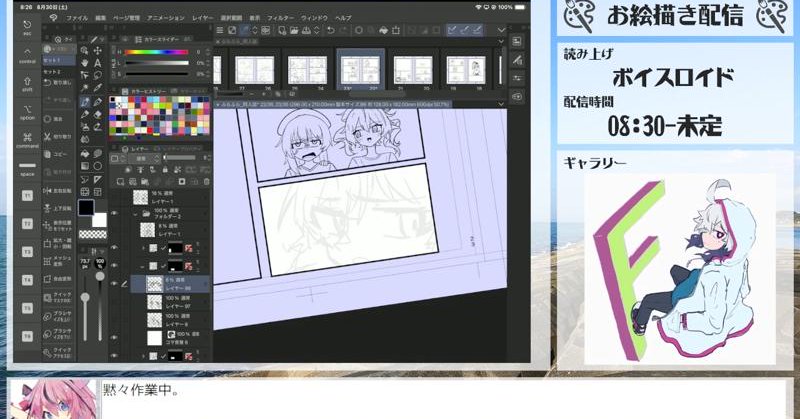Click hue value stepper arrows
This screenshot has height=419, width=800.
pos(208,52)
